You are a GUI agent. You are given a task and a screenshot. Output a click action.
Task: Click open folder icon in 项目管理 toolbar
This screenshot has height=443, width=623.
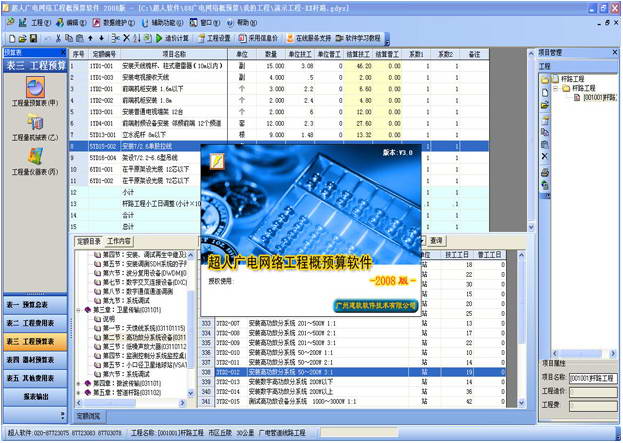[545, 106]
